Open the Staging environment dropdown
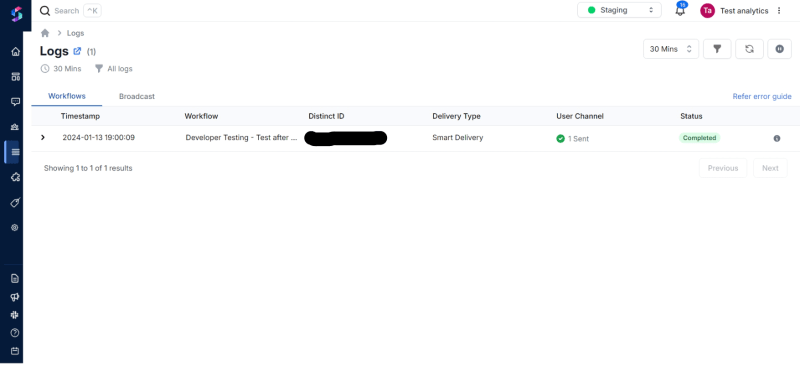This screenshot has height=371, width=800. [x=619, y=10]
